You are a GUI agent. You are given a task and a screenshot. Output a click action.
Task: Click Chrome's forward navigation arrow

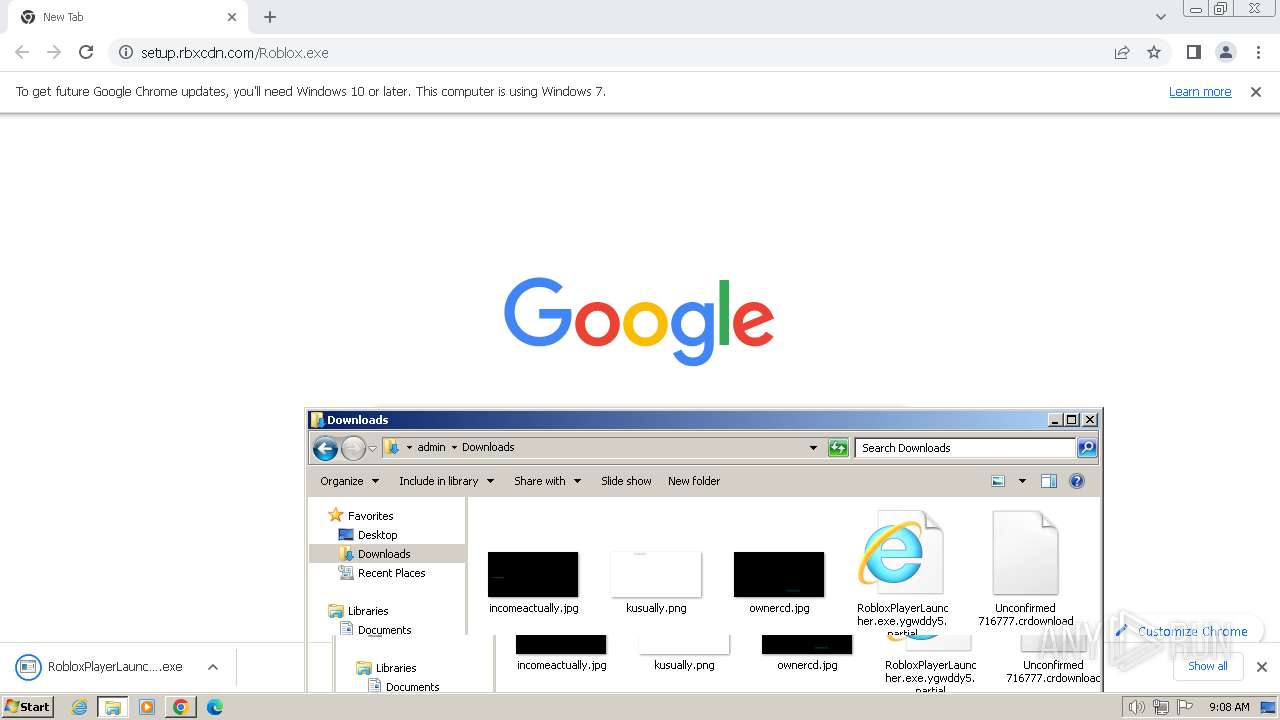(x=54, y=52)
